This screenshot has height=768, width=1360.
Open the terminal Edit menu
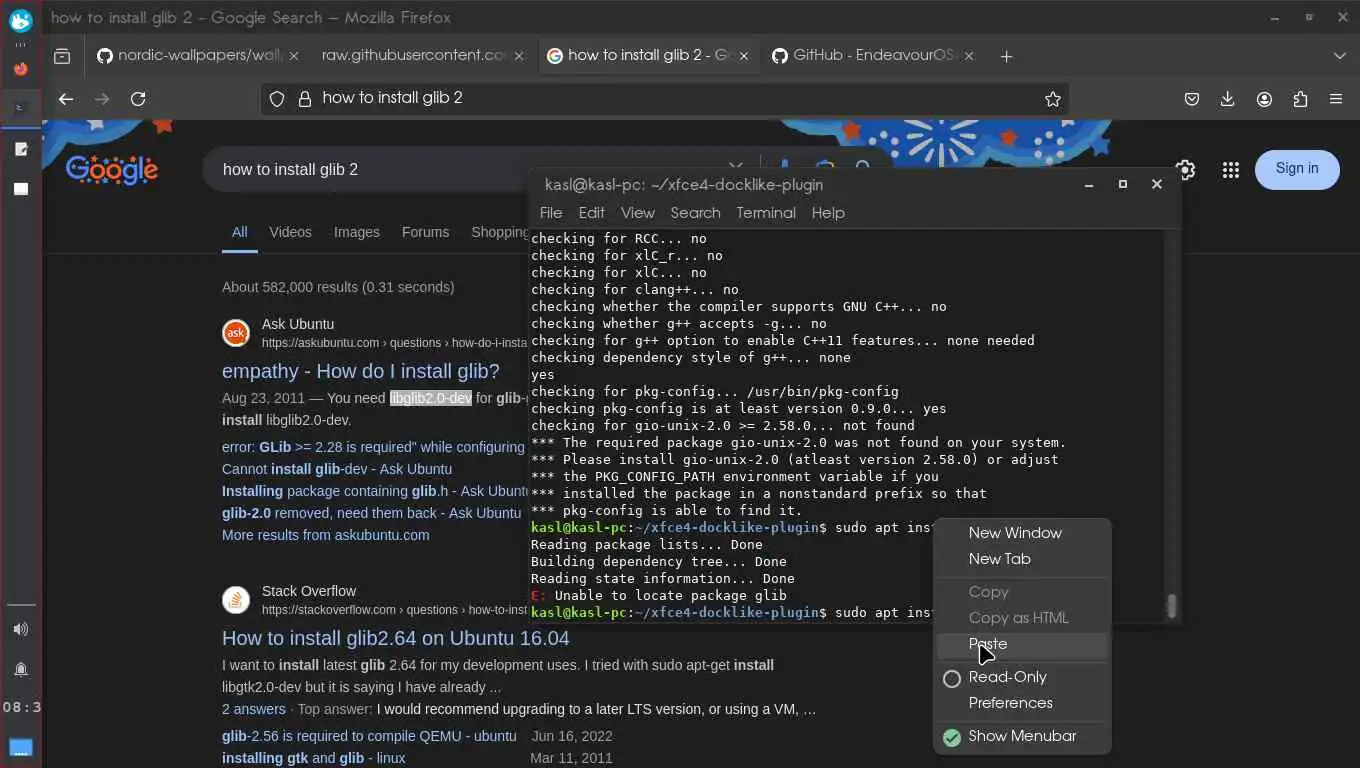click(592, 213)
